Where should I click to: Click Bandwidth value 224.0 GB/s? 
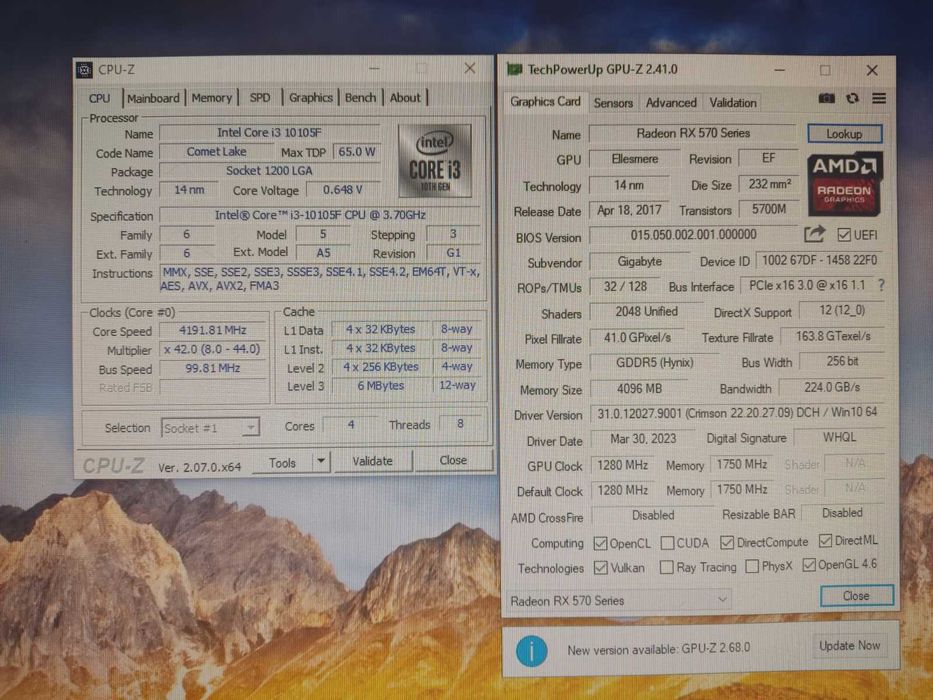[832, 388]
